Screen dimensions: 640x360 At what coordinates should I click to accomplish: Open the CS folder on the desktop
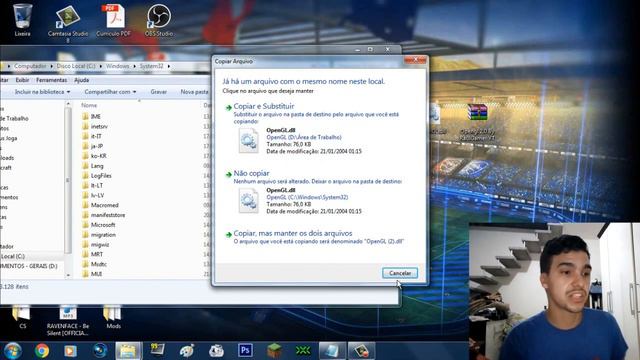[22, 317]
